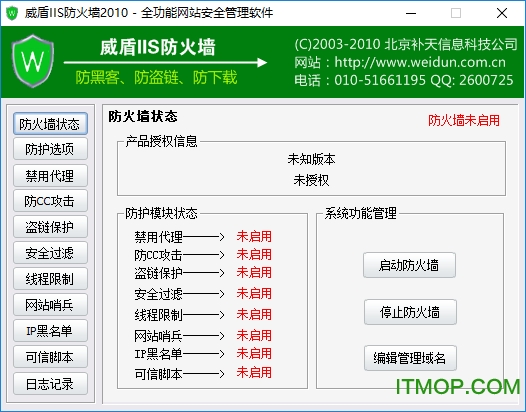Image resolution: width=526 pixels, height=412 pixels.
Task: Click 未启用 status next to 禁用代理
Action: coord(254,236)
